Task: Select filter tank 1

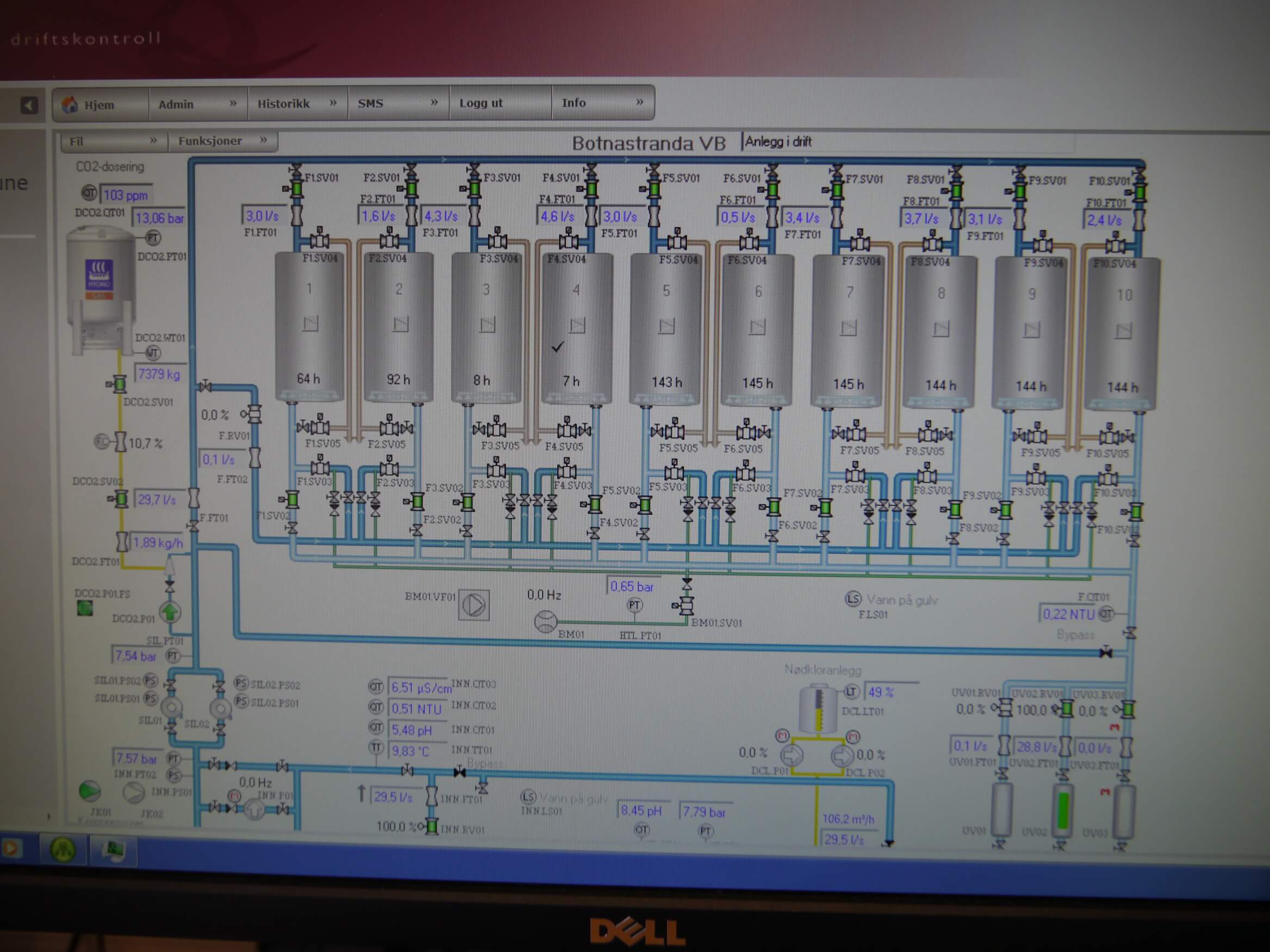Action: [x=310, y=326]
